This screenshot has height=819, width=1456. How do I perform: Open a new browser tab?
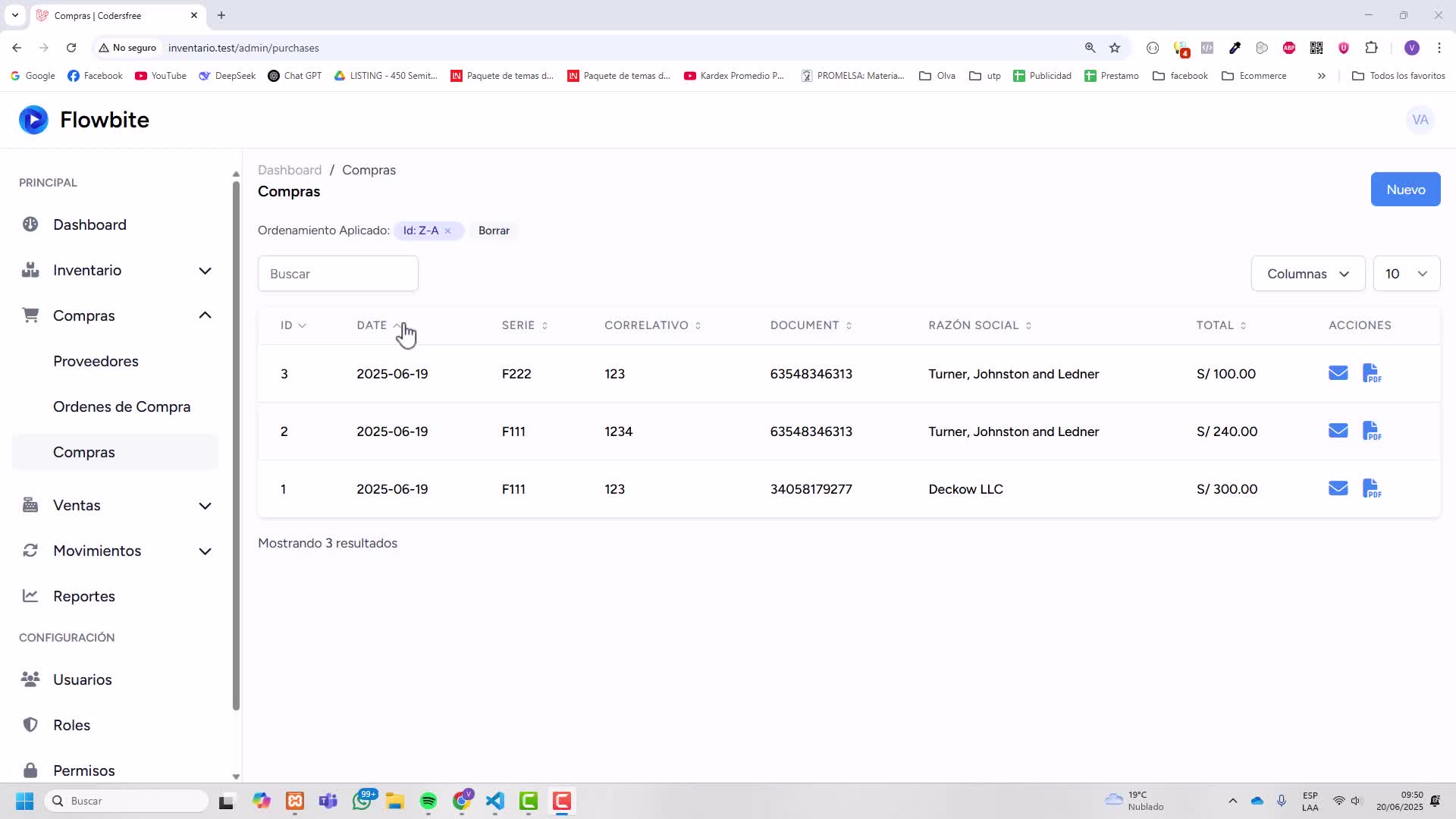[x=221, y=15]
